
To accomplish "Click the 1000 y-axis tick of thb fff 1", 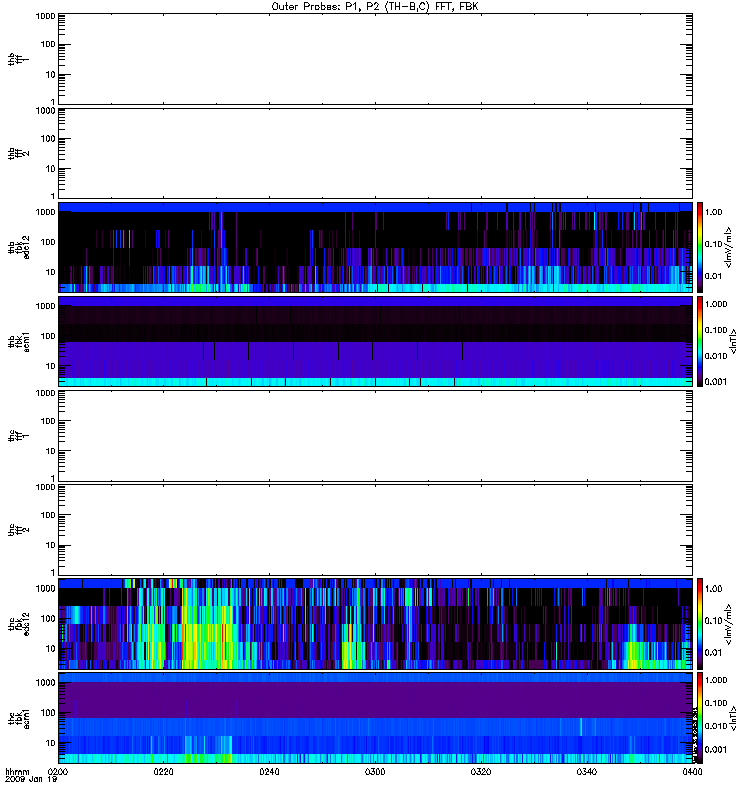I will (x=45, y=16).
